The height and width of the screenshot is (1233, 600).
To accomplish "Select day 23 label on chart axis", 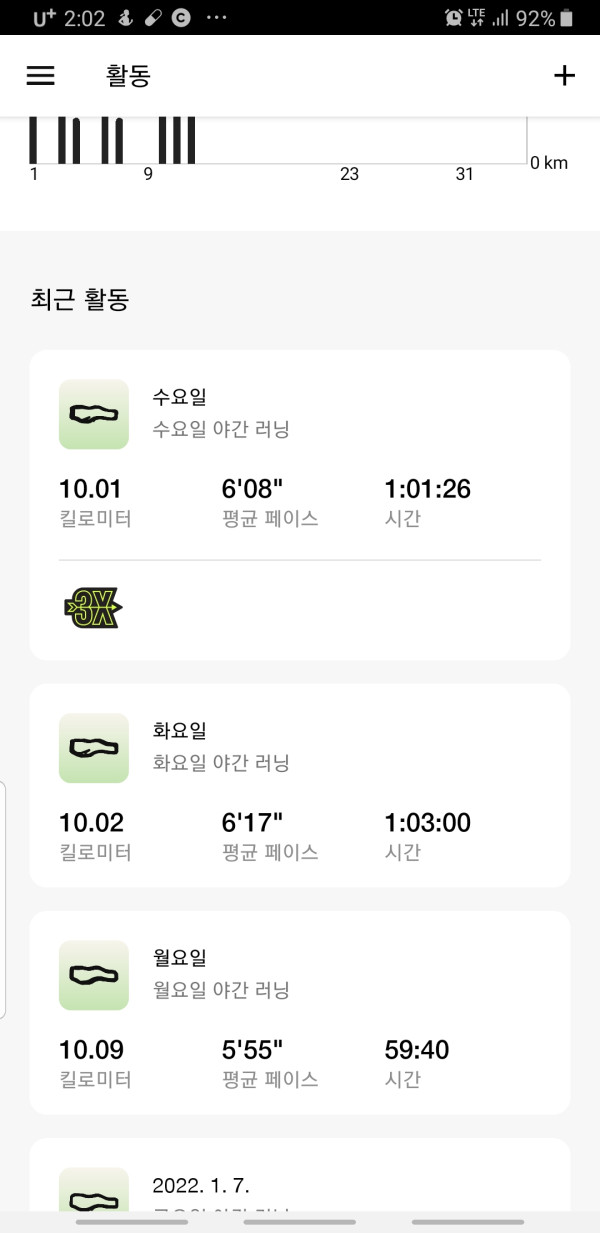I will (x=349, y=174).
